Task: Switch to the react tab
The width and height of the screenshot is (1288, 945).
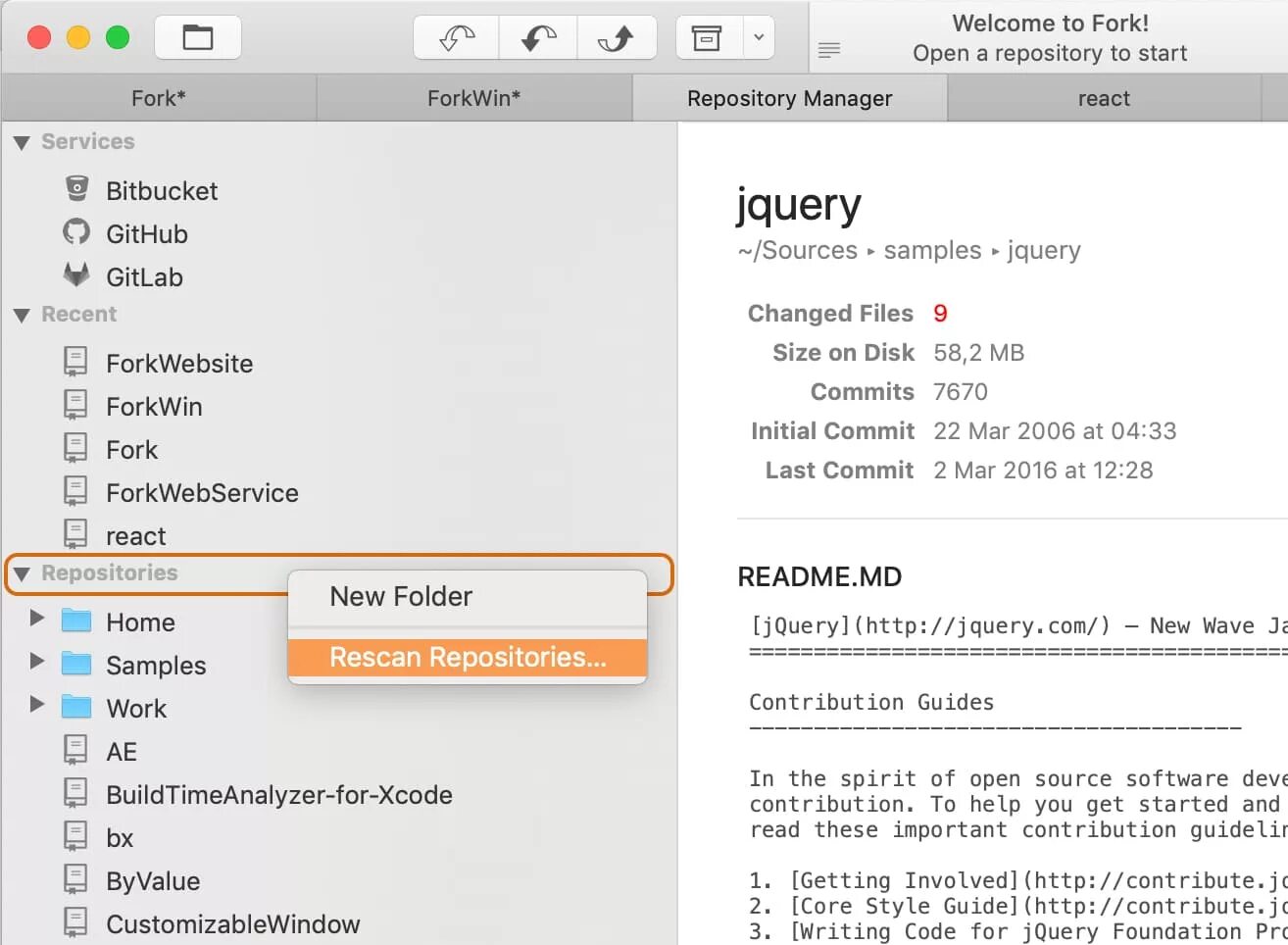Action: click(1104, 98)
